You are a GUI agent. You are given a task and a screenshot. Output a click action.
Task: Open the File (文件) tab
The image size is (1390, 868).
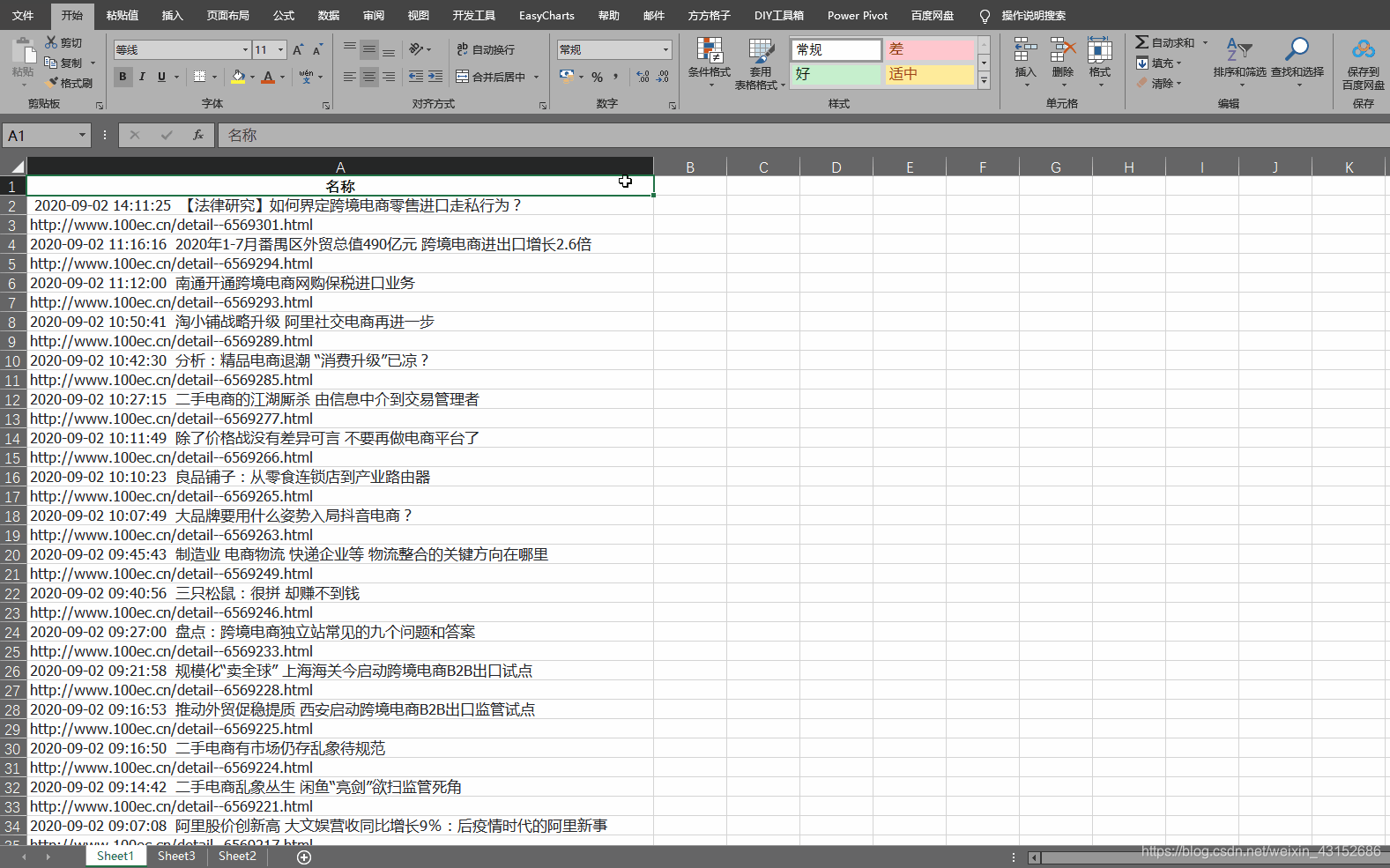pyautogui.click(x=23, y=15)
